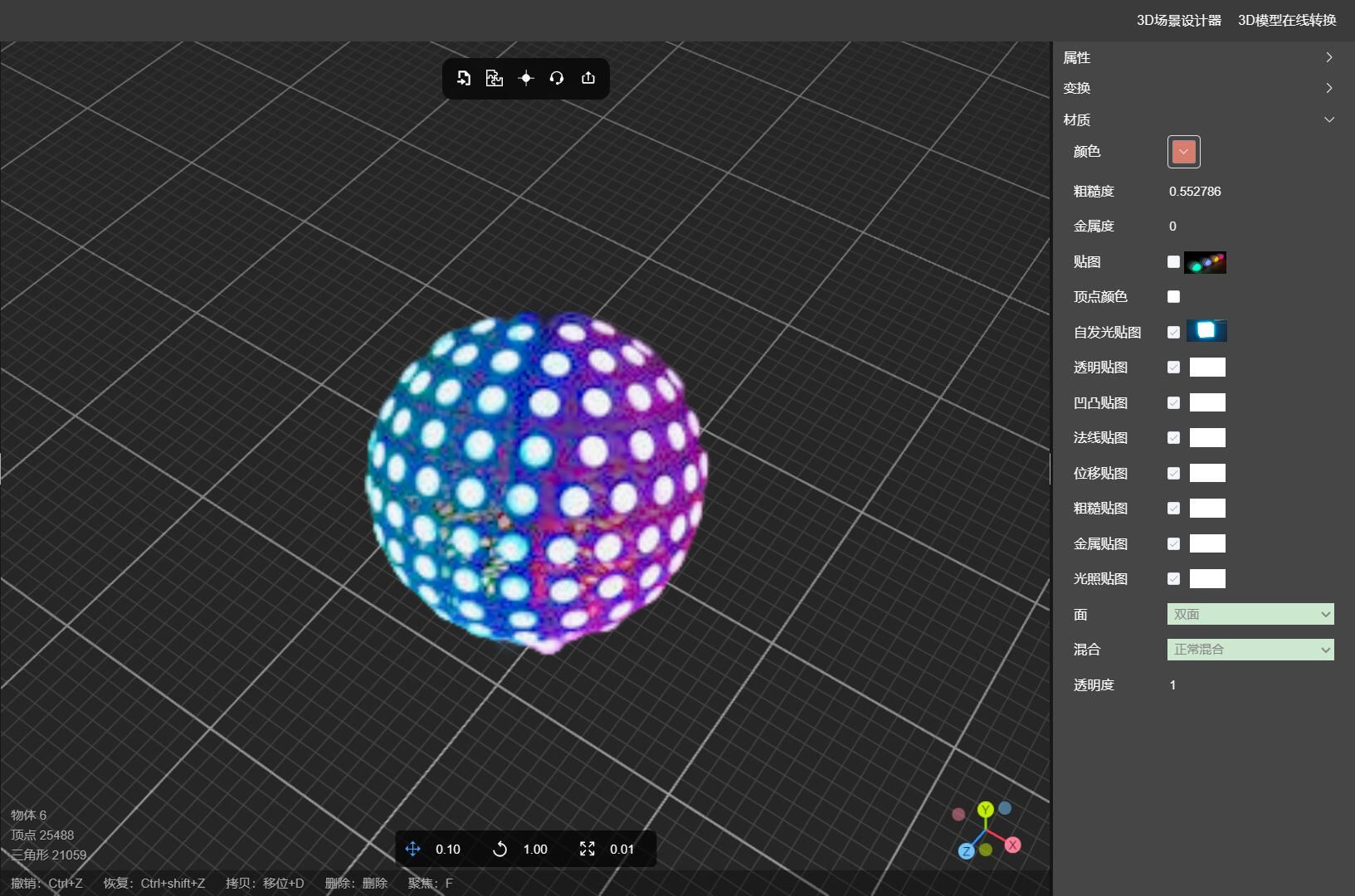Click the 位移贴图 empty texture slot
Screen dimensions: 1355x896
[1207, 473]
